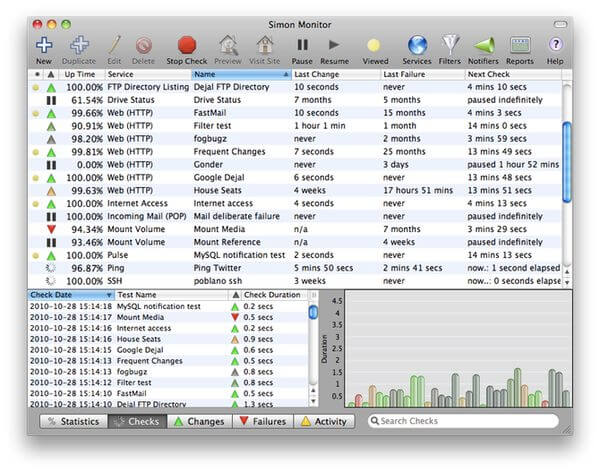Select check entry at 2010-10-28 15:14:15
The width and height of the screenshot is (600, 473).
(168, 350)
